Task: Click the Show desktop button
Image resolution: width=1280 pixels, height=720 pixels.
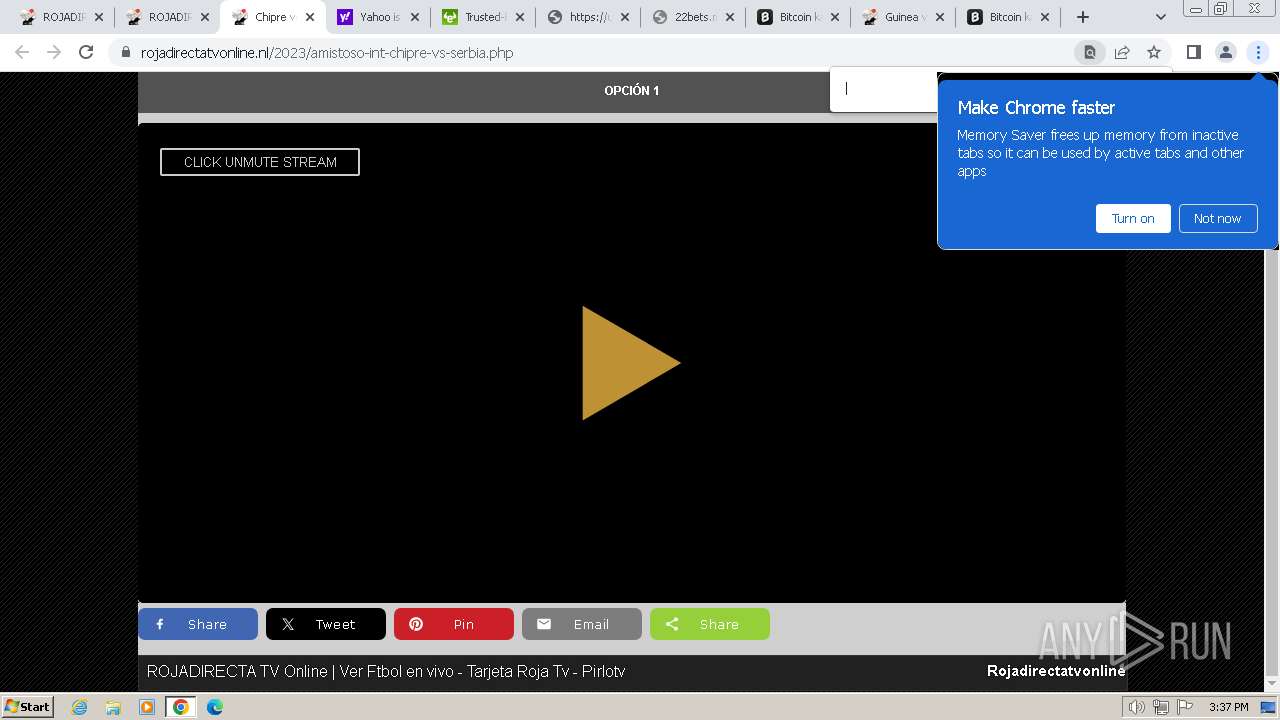Action: [x=1269, y=707]
